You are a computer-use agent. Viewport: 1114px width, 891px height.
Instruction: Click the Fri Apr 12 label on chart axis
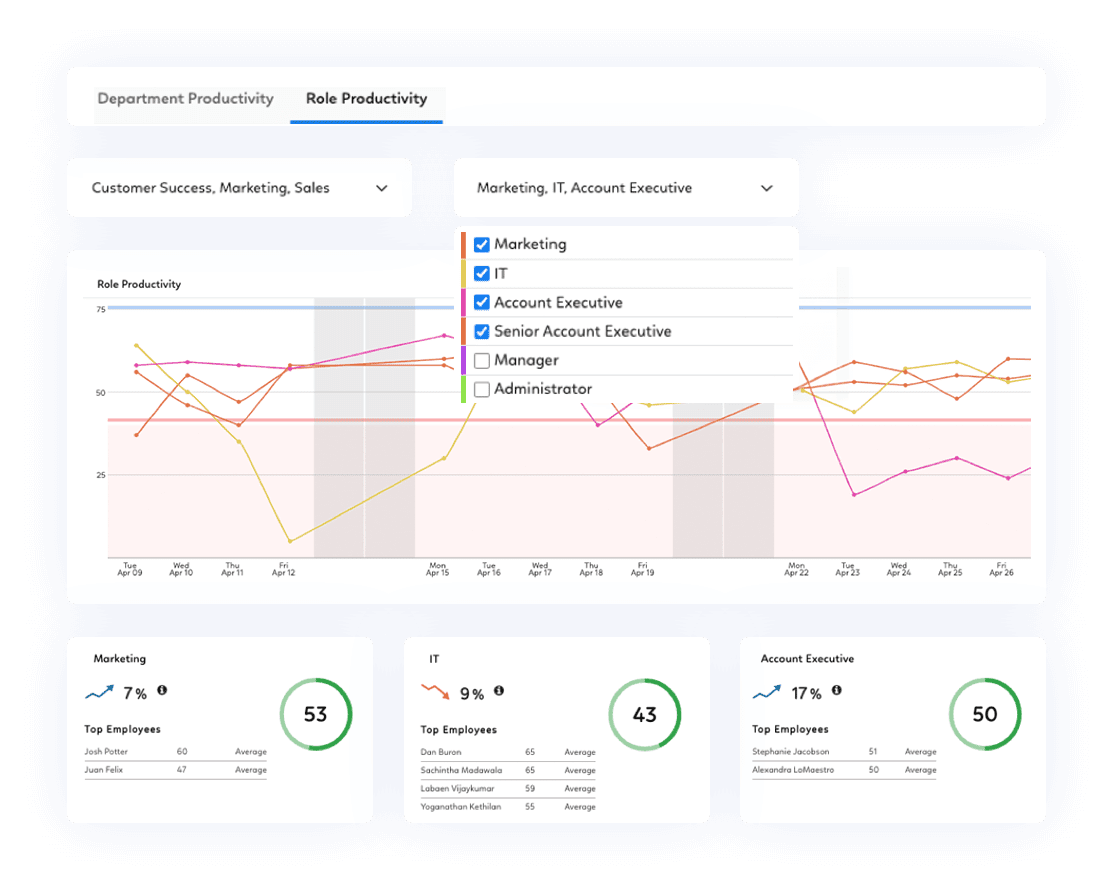283,569
